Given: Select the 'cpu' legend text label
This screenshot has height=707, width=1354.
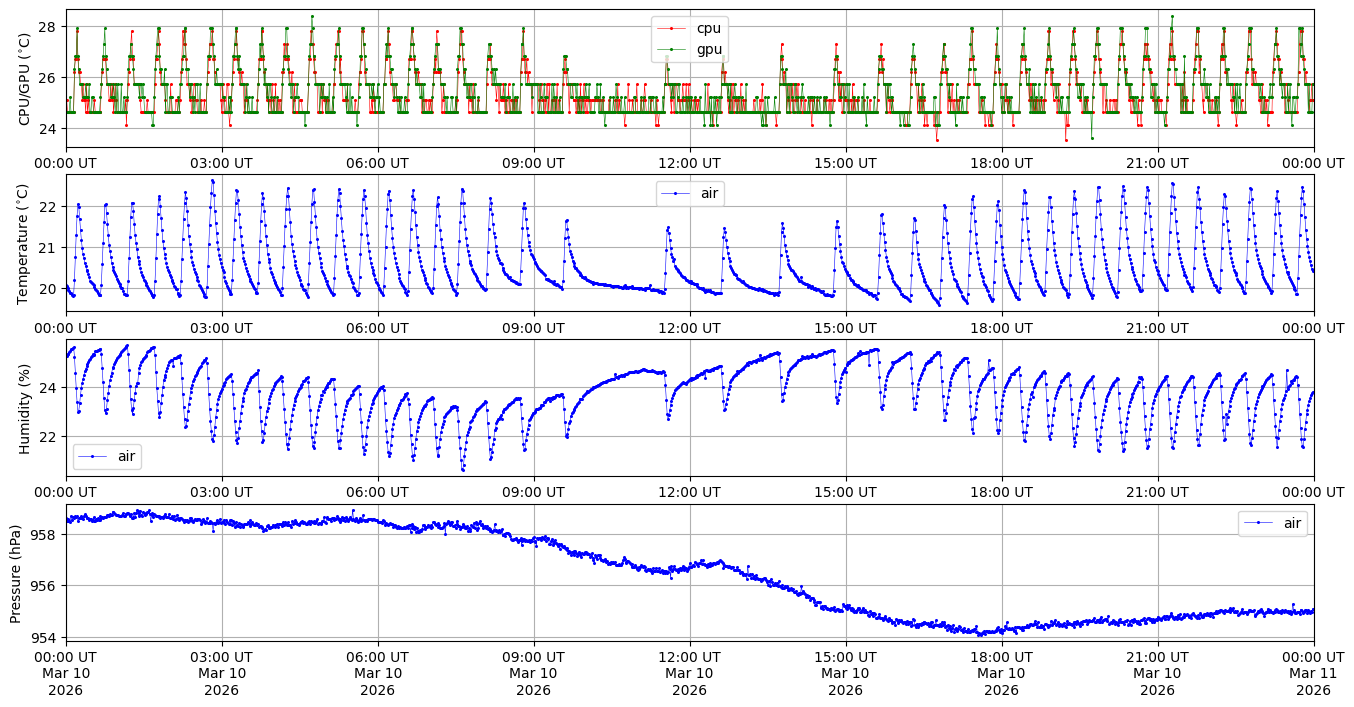Looking at the screenshot, I should (x=708, y=28).
